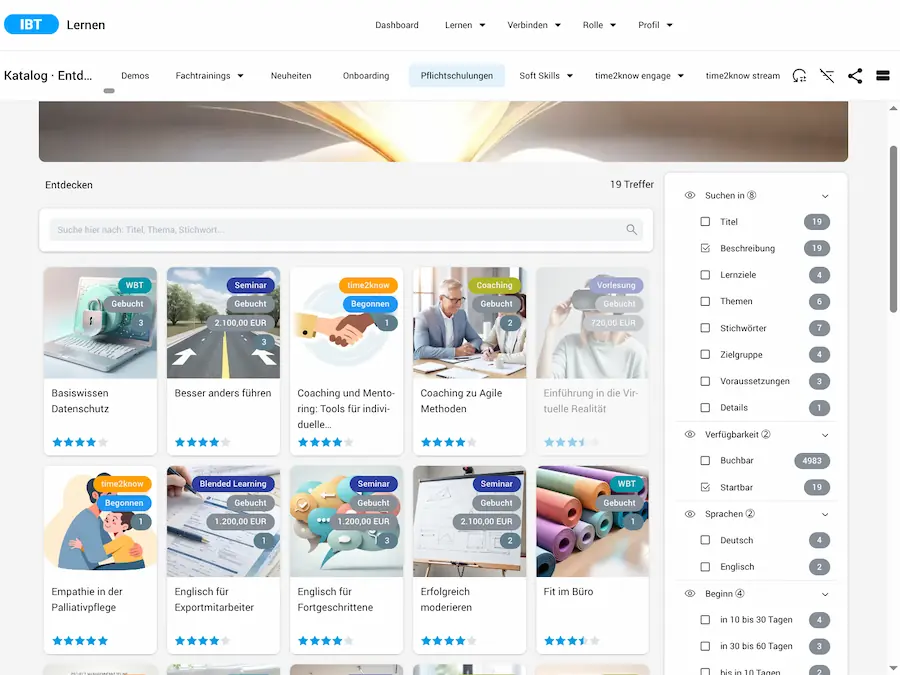Check the Themen filter

[705, 301]
